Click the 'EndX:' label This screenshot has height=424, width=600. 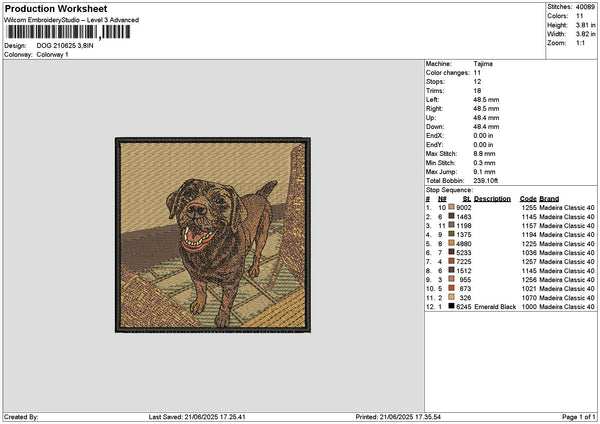pyautogui.click(x=435, y=136)
